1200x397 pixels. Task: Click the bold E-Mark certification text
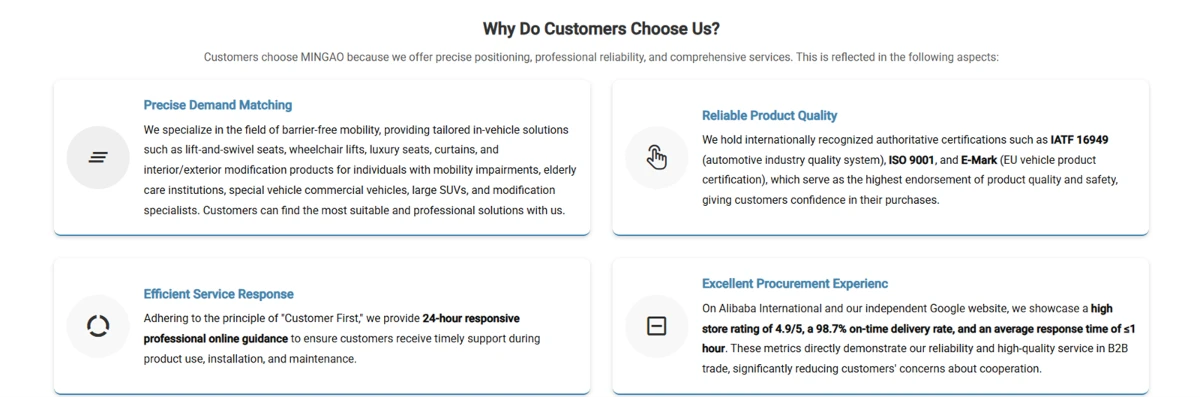coord(979,160)
